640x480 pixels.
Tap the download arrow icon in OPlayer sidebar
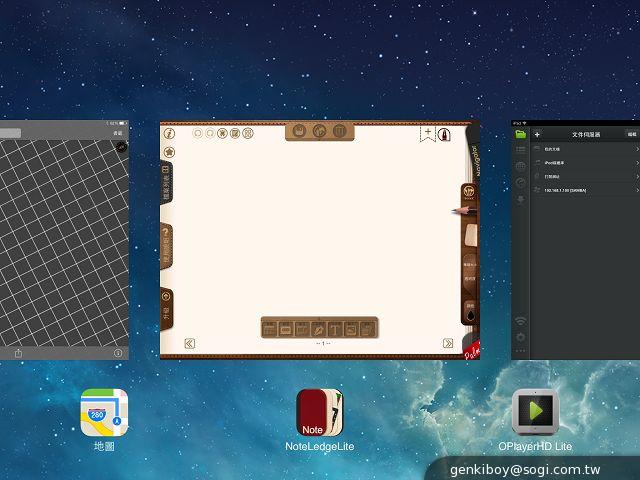click(520, 200)
